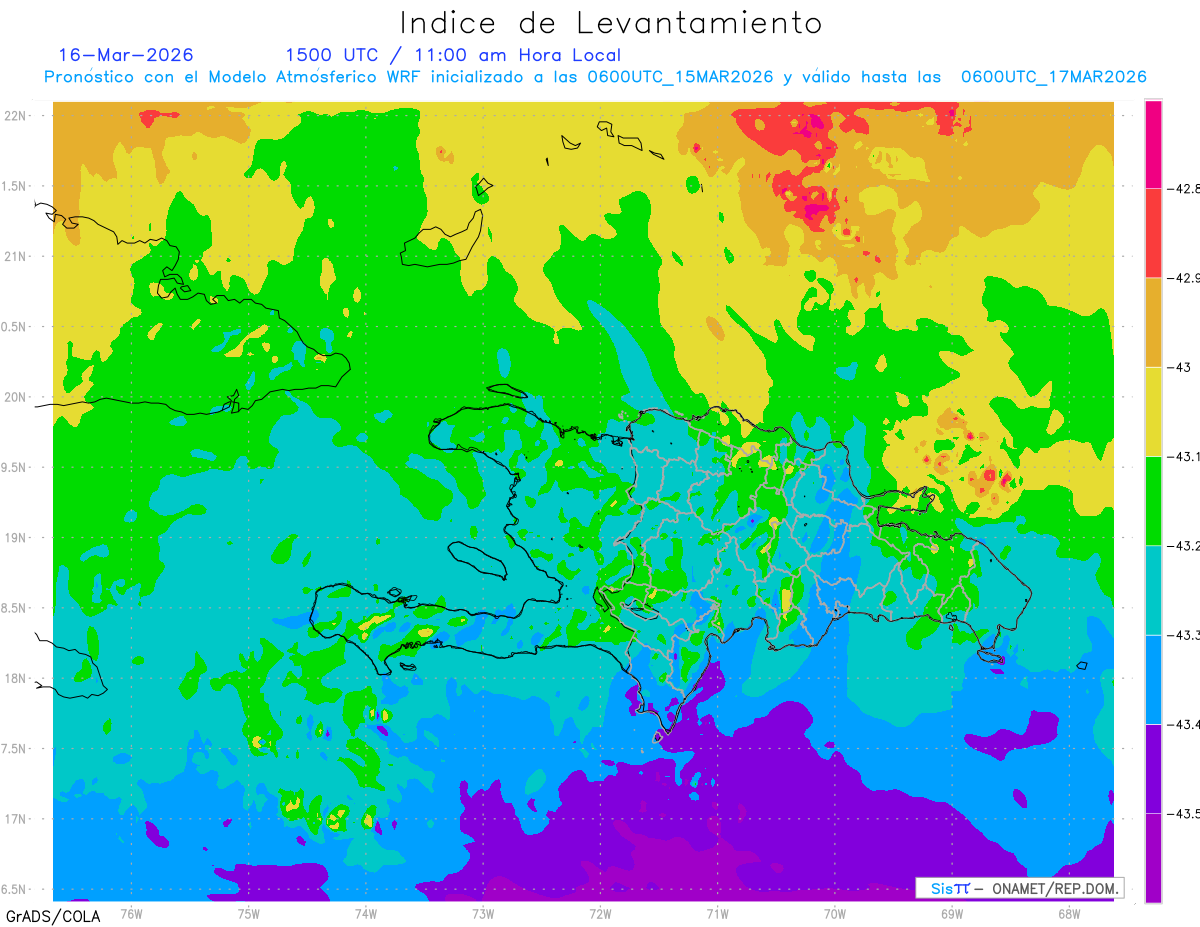
Task: Click the legend value "-42.8"
Action: coord(1182,188)
